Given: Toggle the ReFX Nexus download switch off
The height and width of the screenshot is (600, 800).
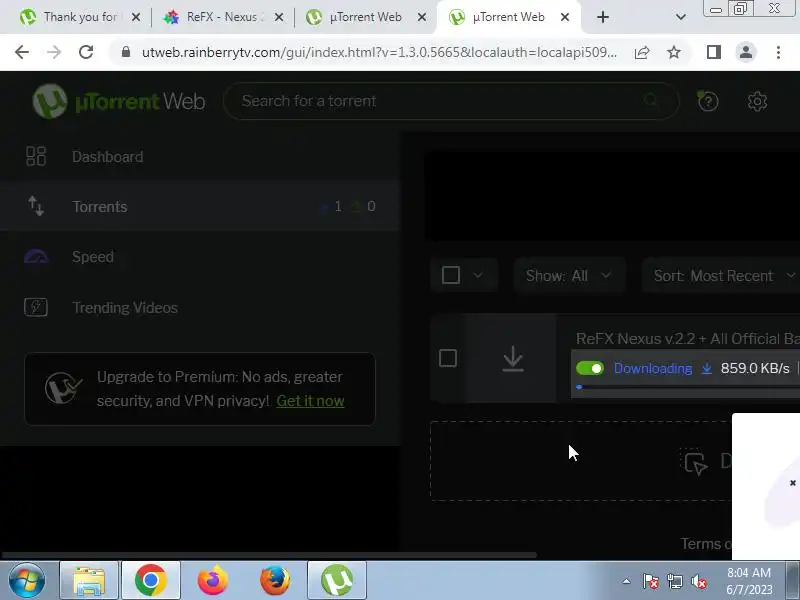Looking at the screenshot, I should [x=590, y=368].
